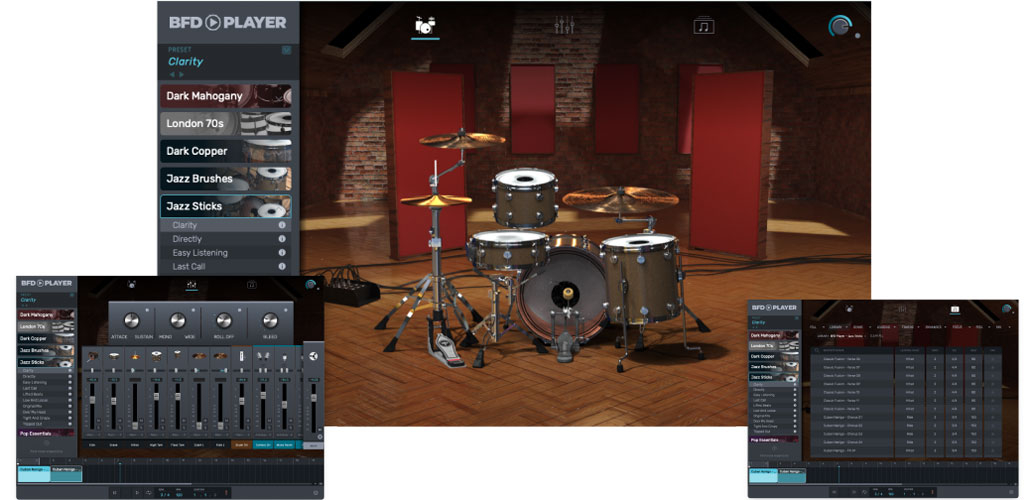Open the drum kit view tab
Image resolution: width=1033 pixels, height=500 pixels.
click(x=425, y=26)
